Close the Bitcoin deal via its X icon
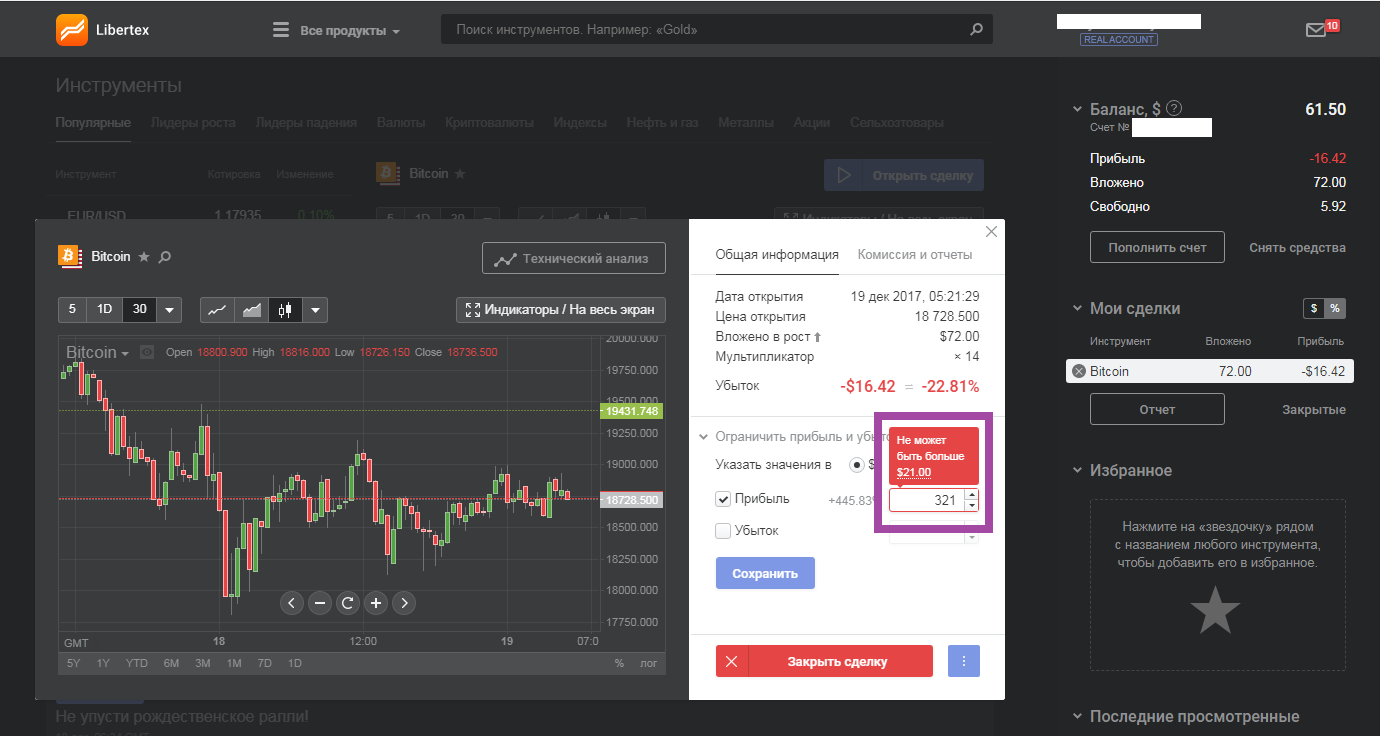The height and width of the screenshot is (736, 1380). (1078, 371)
